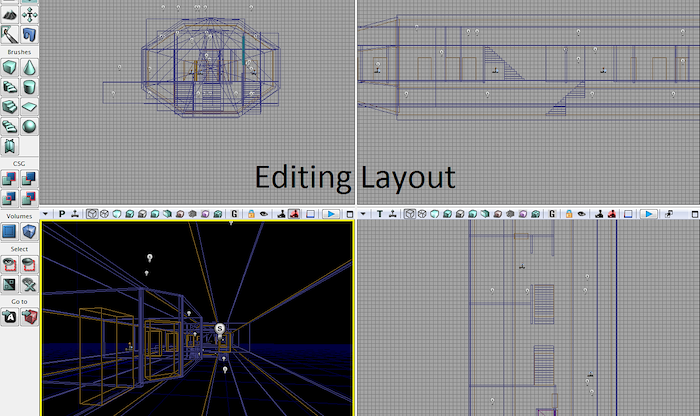Viewport: 700px width, 416px height.
Task: Show selected actors only in Select group
Action: tap(9, 264)
